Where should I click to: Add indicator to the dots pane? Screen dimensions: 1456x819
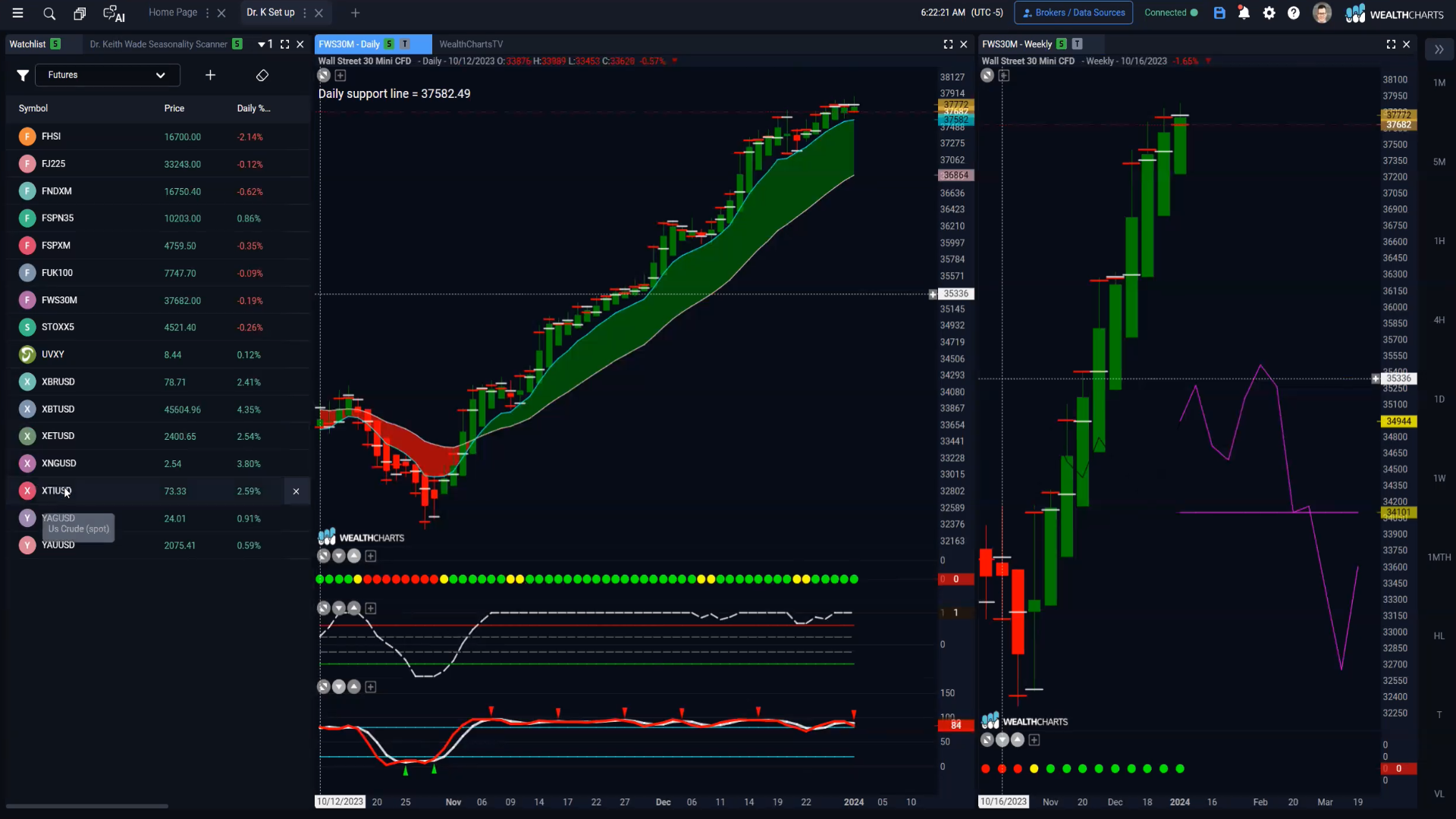[371, 556]
